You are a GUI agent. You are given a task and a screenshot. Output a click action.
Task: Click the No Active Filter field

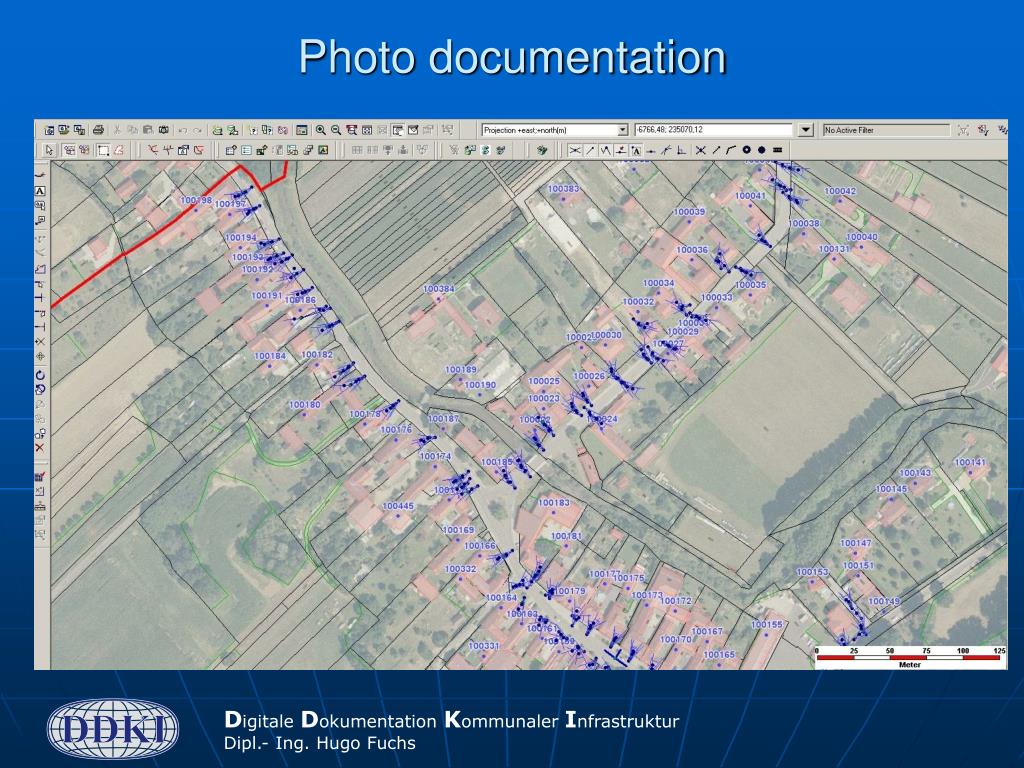click(886, 130)
